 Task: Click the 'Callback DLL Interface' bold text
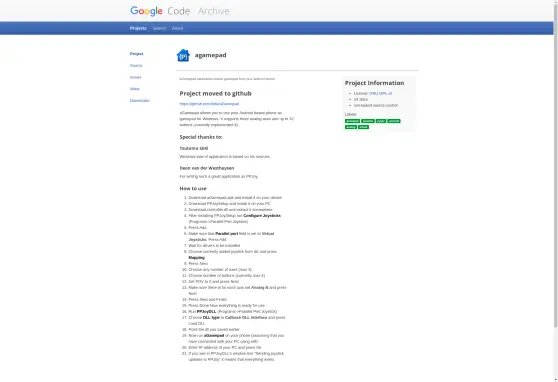(246, 317)
